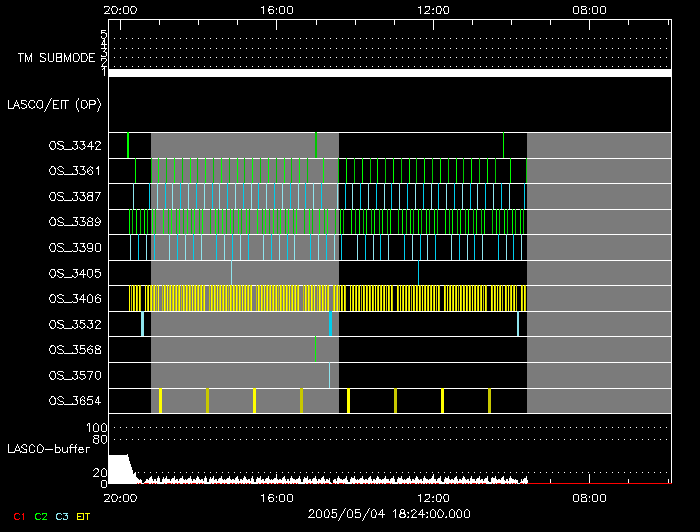
Task: Click the leftmost cyan marker in OS_3532 row
Action: [x=142, y=324]
